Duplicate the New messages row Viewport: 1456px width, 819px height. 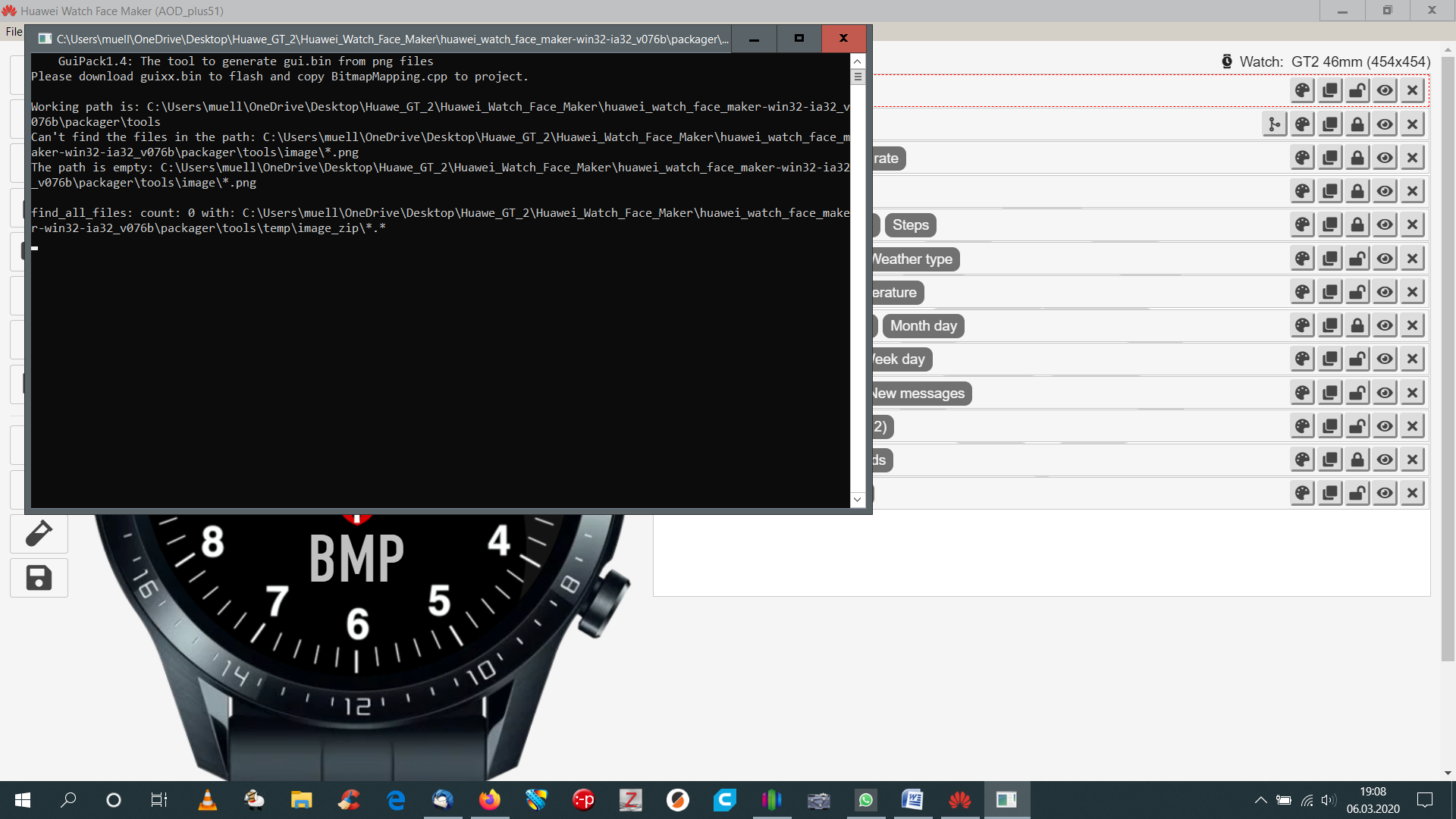1330,393
